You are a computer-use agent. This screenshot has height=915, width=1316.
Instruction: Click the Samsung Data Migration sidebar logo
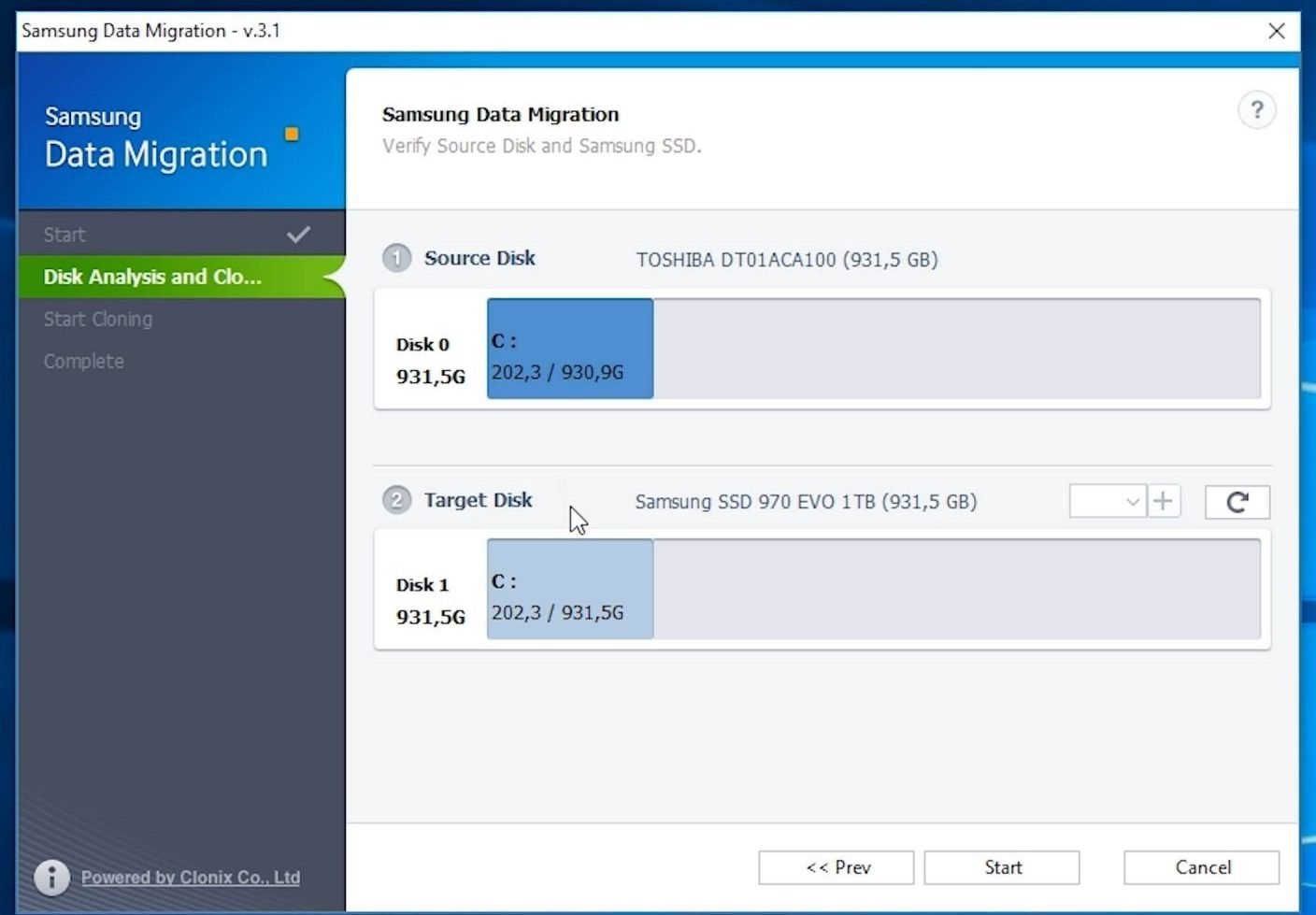[156, 138]
